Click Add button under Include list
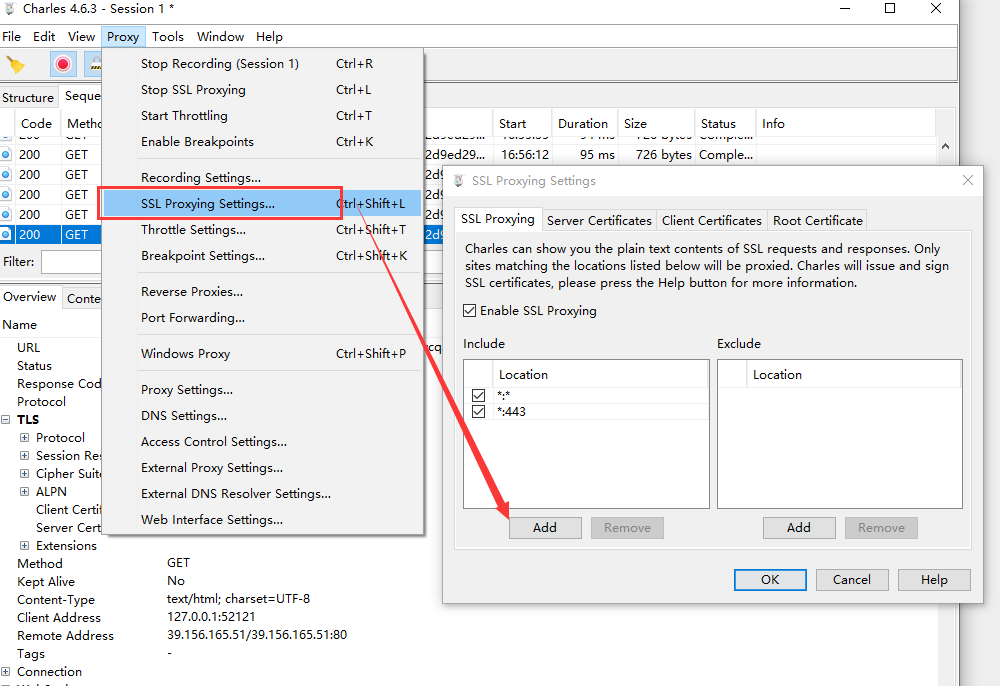Screen dimensions: 1000x686 click(x=545, y=528)
